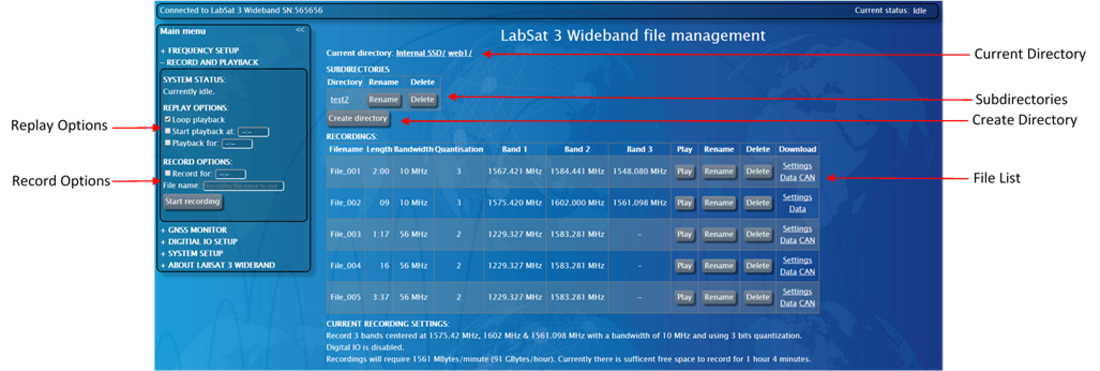Expand GNSS MONITOR menu section

pos(193,229)
